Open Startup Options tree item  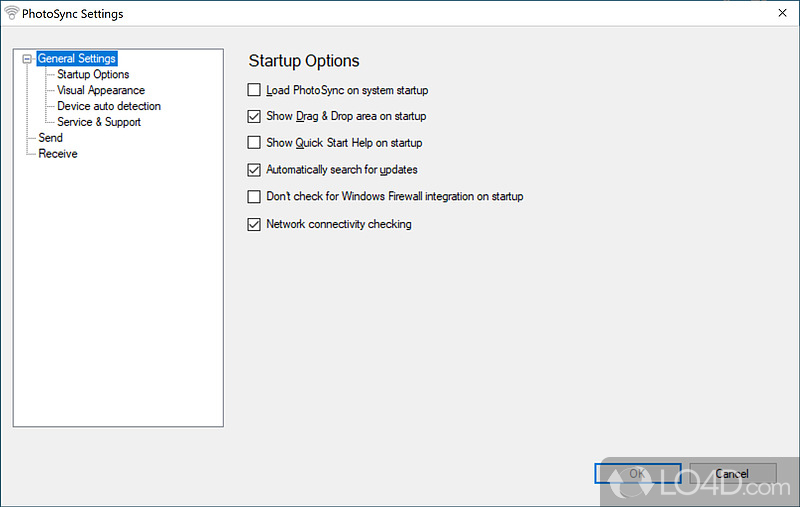[93, 74]
